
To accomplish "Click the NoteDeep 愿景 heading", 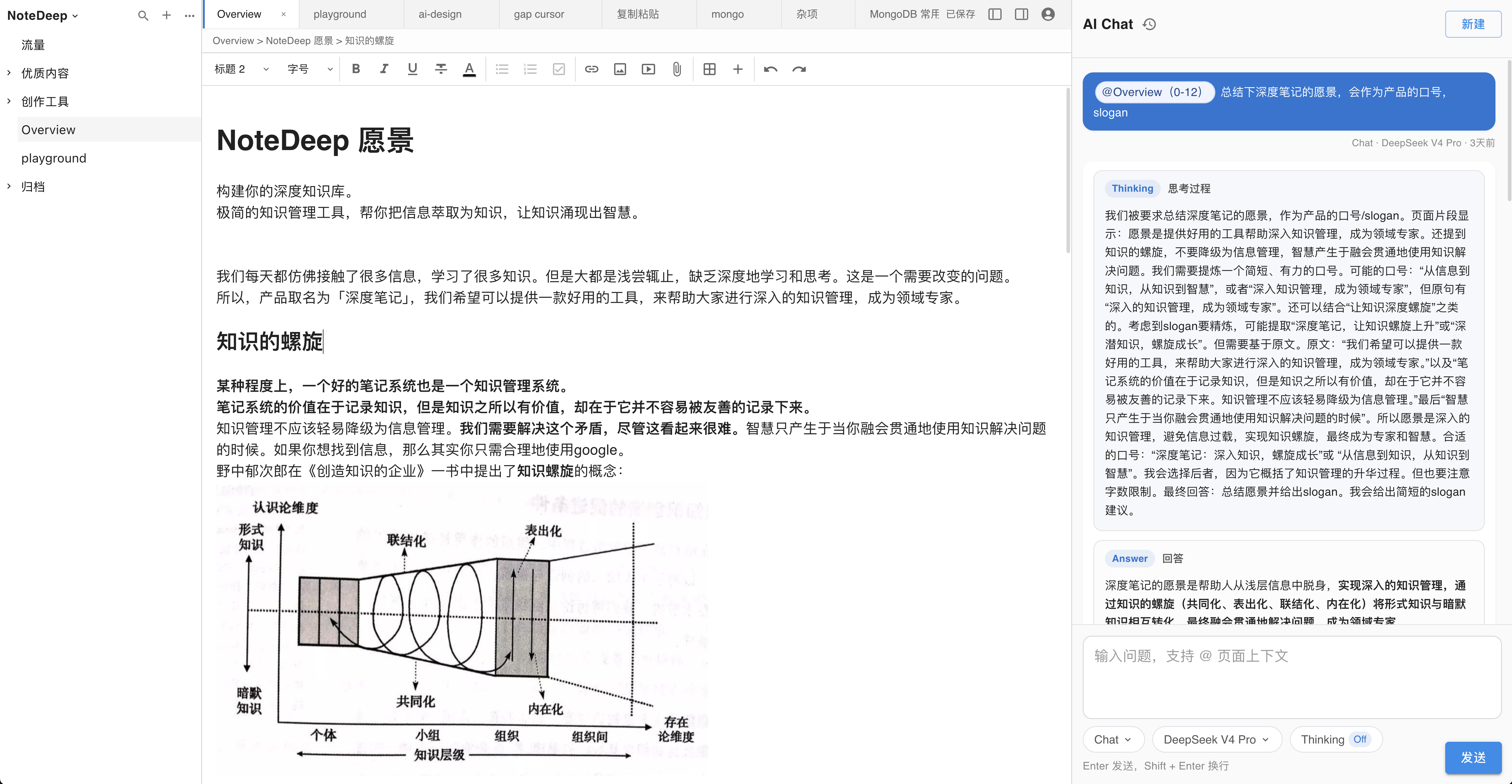I will (315, 140).
